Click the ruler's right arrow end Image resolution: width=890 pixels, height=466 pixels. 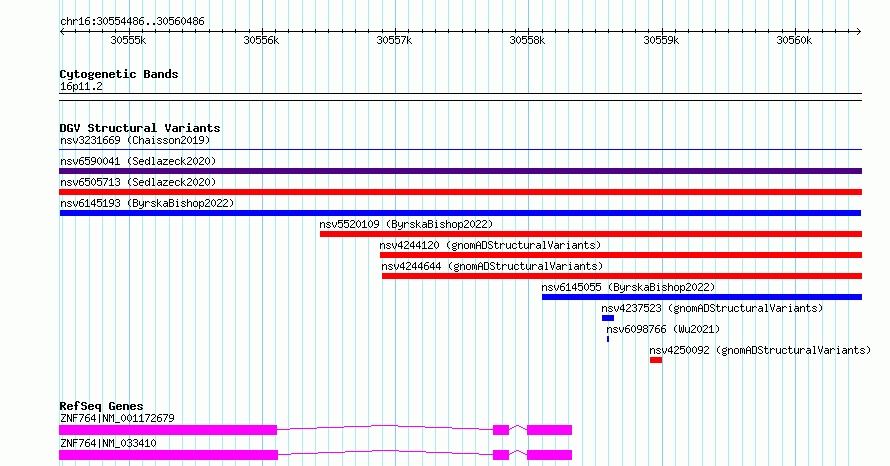(858, 31)
